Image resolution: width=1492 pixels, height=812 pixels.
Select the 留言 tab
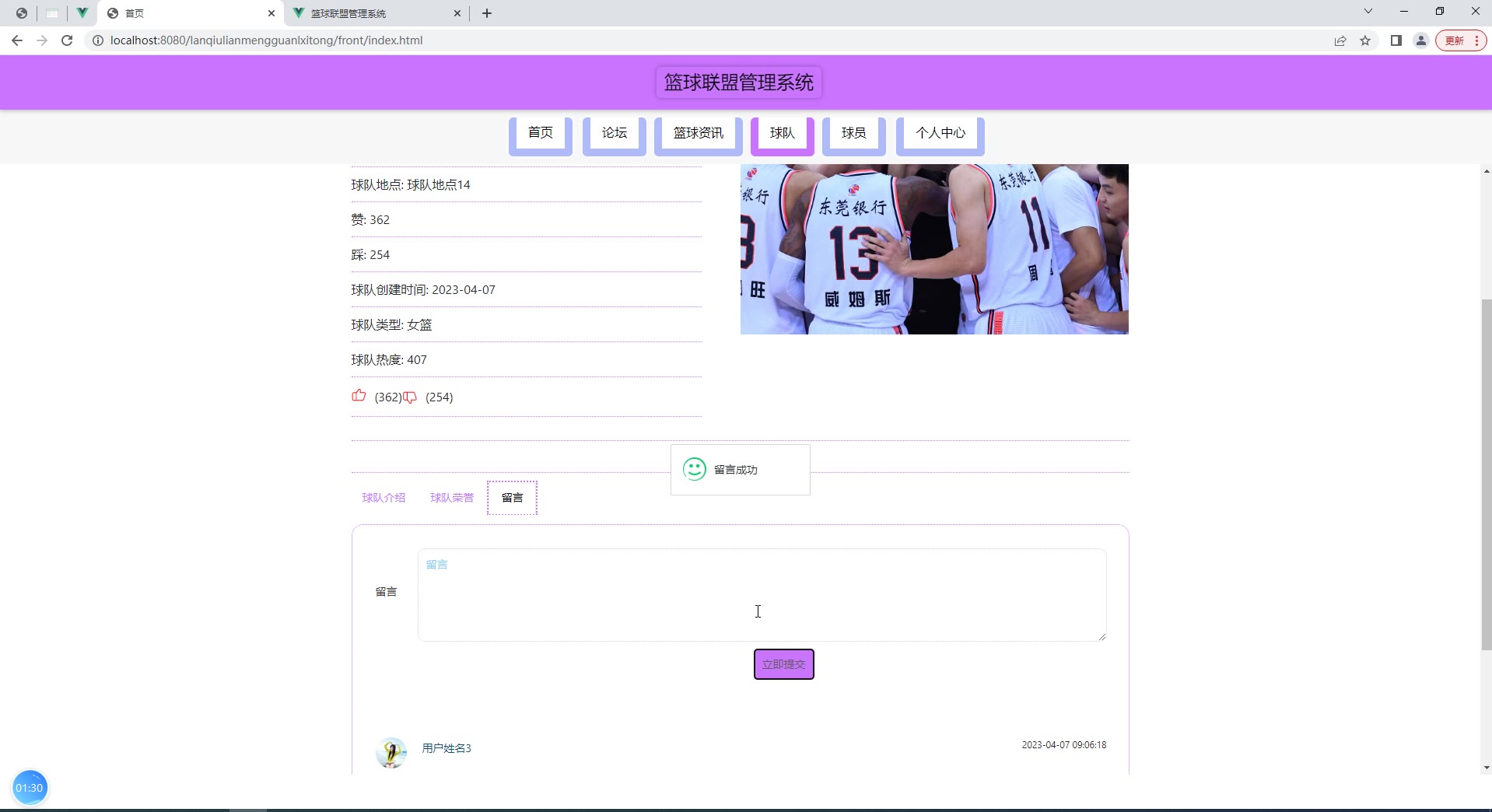point(512,498)
